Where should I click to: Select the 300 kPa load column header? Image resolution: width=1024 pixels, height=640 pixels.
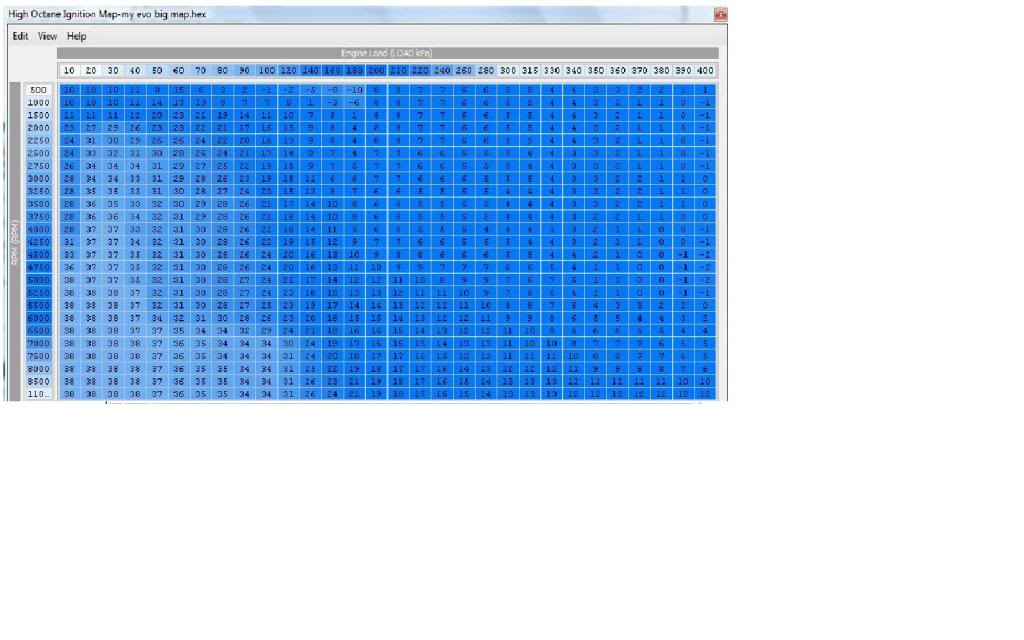pos(507,71)
